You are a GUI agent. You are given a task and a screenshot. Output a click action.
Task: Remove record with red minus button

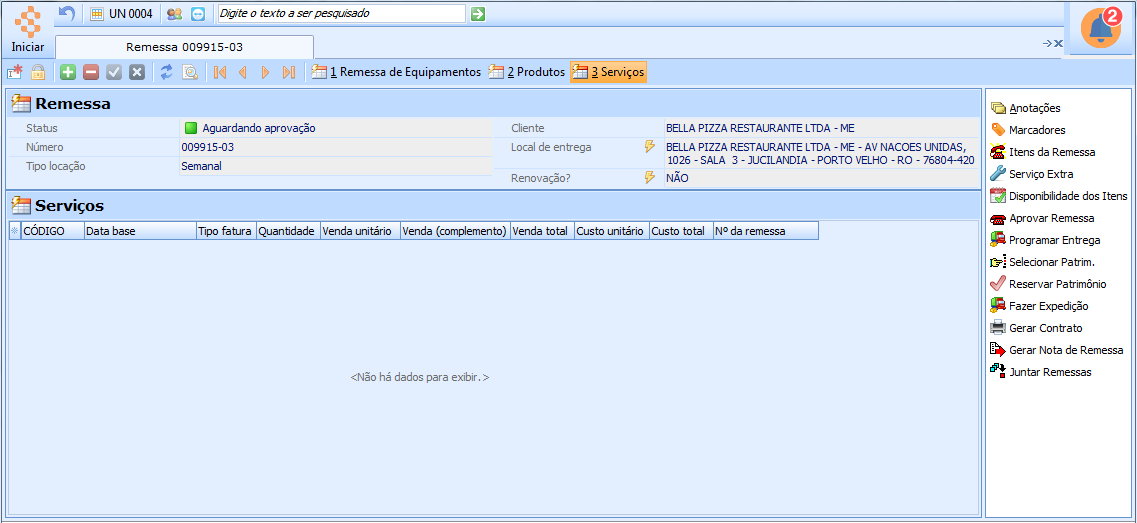[91, 72]
